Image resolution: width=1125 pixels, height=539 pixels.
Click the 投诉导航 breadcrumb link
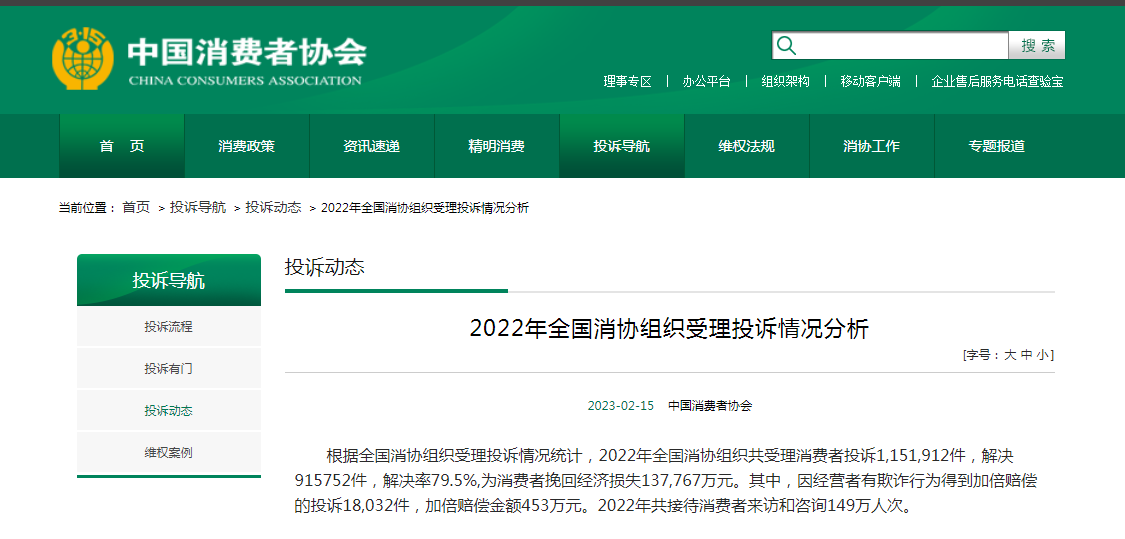(x=198, y=207)
